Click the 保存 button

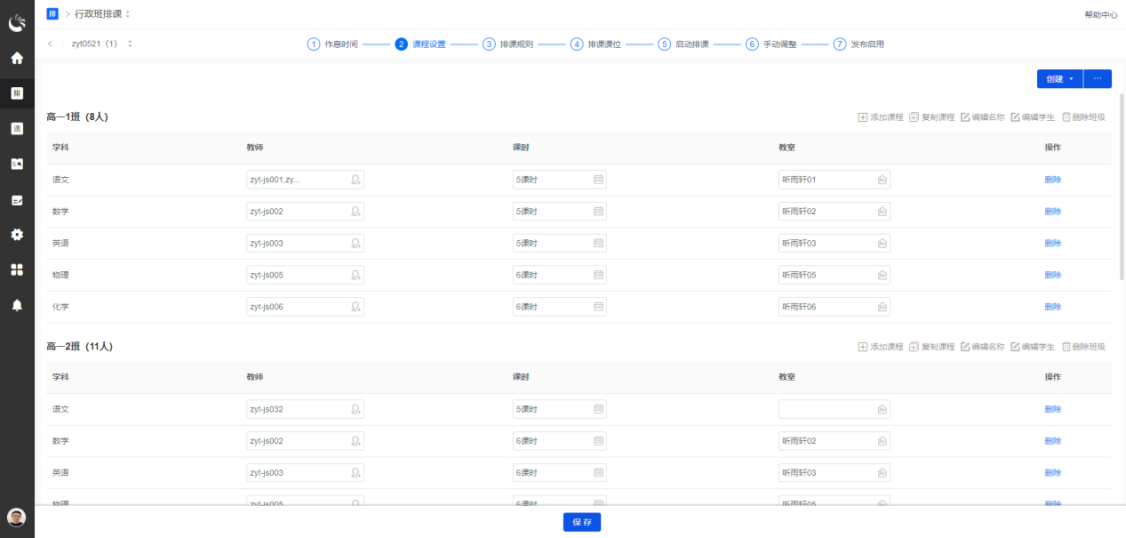tap(581, 522)
